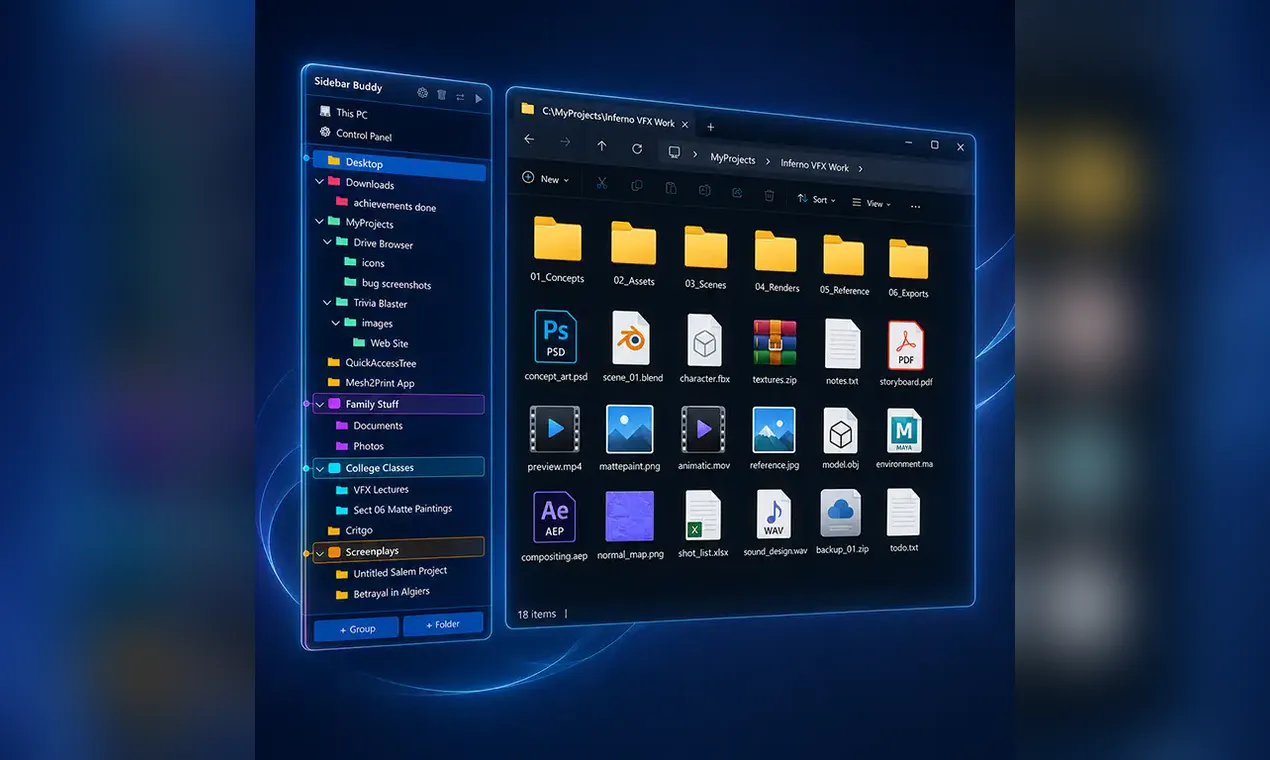The image size is (1270, 760).
Task: Click the + Folder button
Action: (x=443, y=624)
